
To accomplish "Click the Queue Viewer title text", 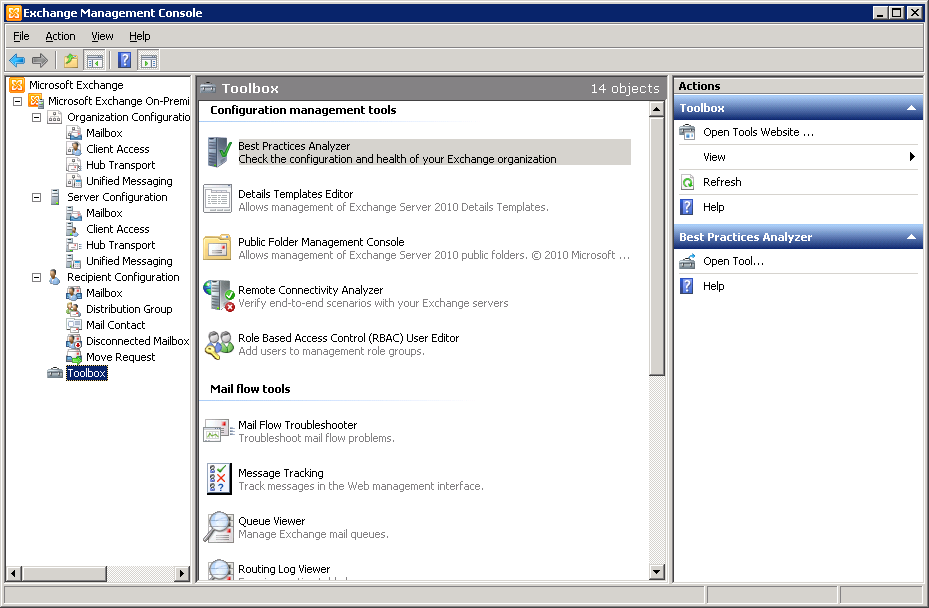I will coord(271,521).
